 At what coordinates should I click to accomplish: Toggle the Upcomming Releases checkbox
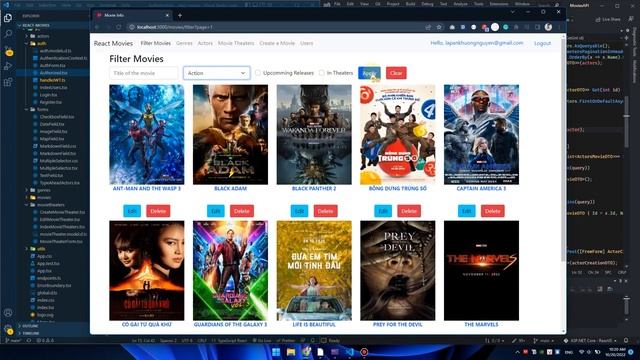pyautogui.click(x=258, y=73)
